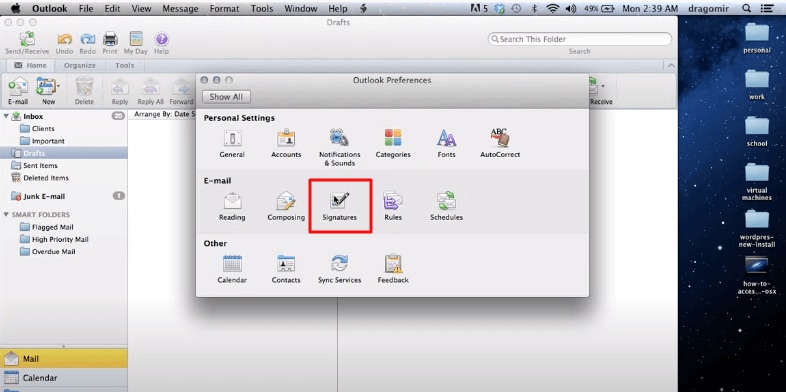This screenshot has height=392, width=786.
Task: Open the New item dropdown arrow
Action: [59, 87]
